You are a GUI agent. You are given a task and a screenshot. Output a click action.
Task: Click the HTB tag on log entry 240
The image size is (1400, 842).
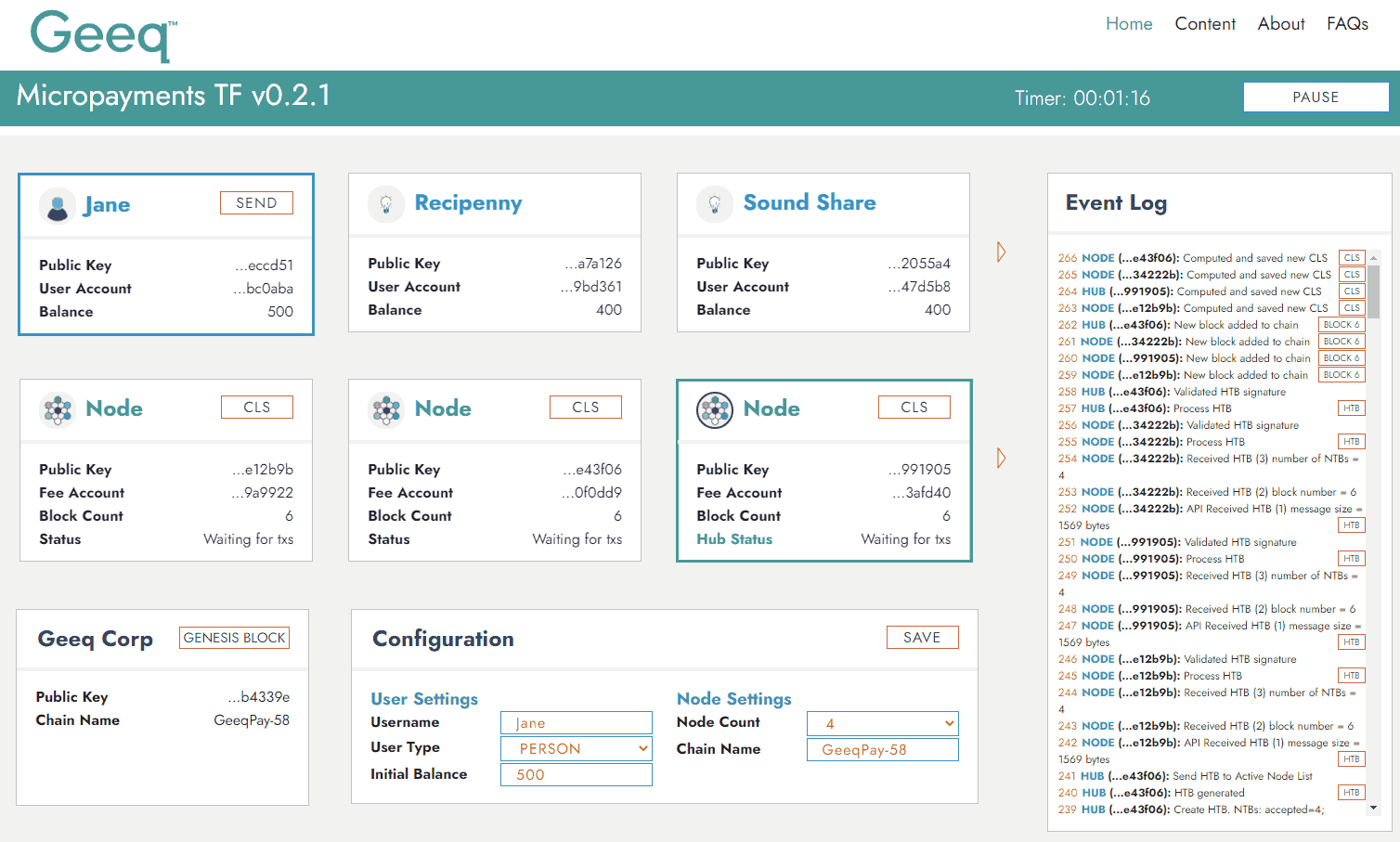[x=1352, y=793]
